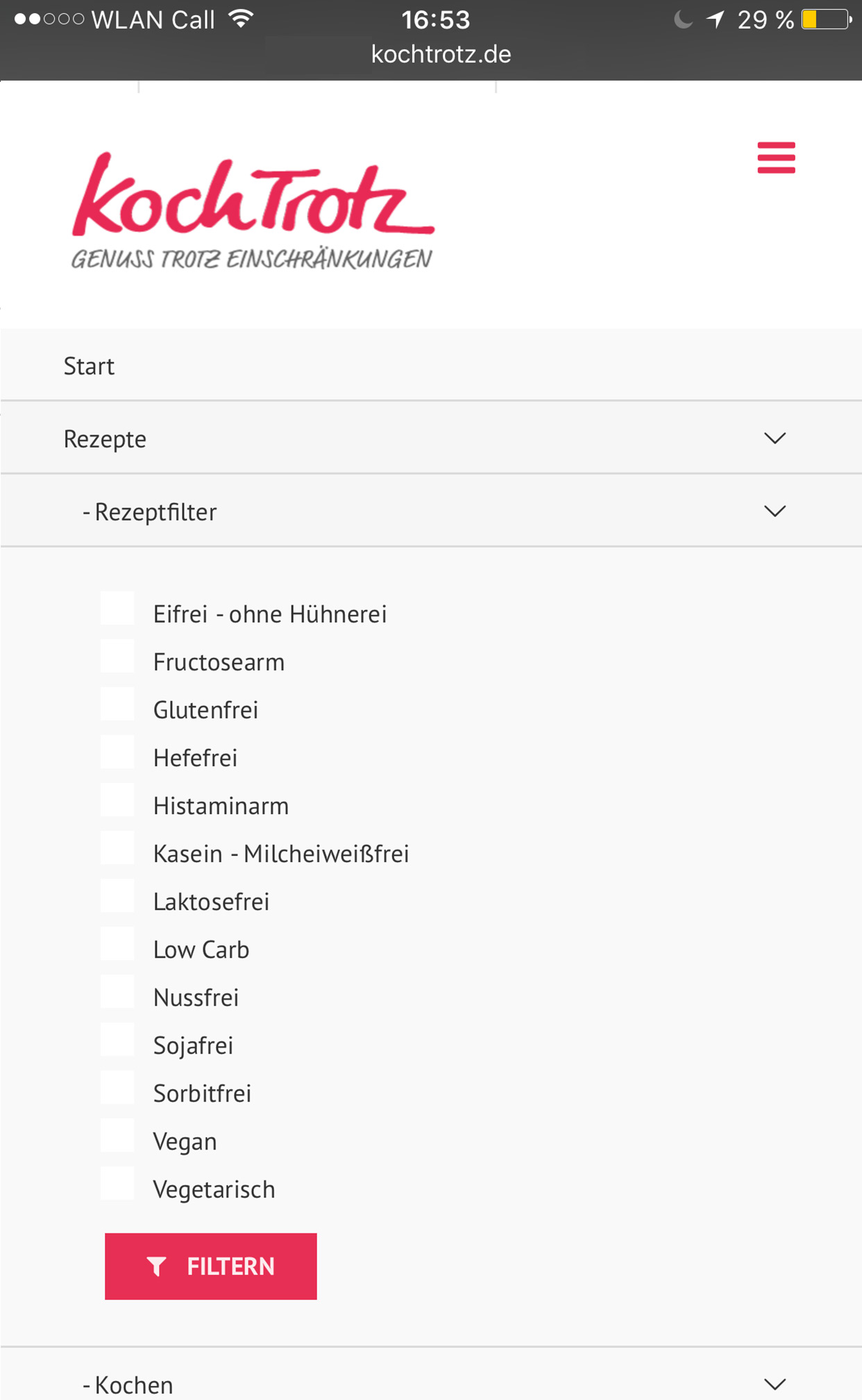Tap the Rezepte menu label
This screenshot has height=1400, width=862.
coord(105,439)
